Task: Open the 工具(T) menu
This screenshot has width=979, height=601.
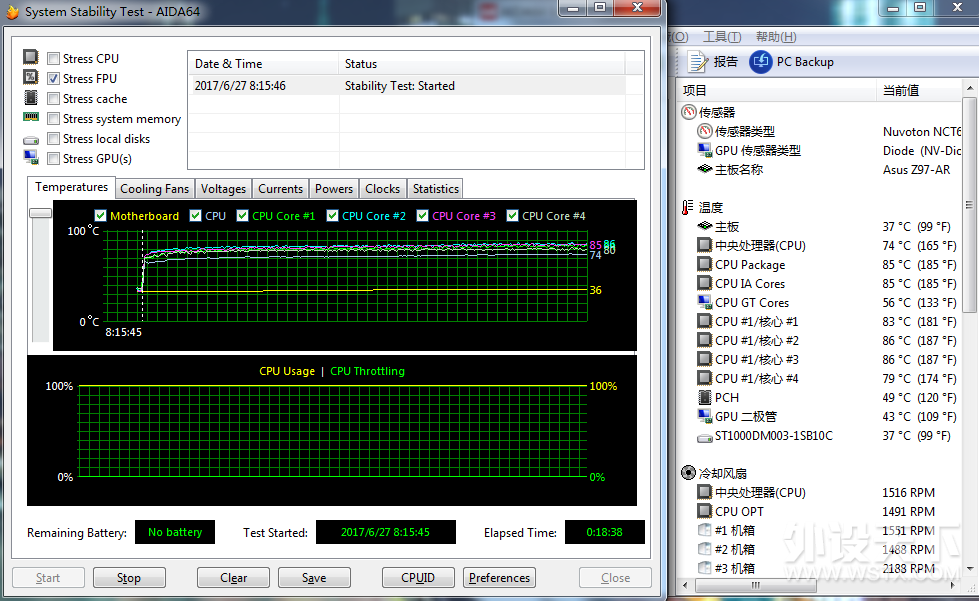Action: coord(722,37)
